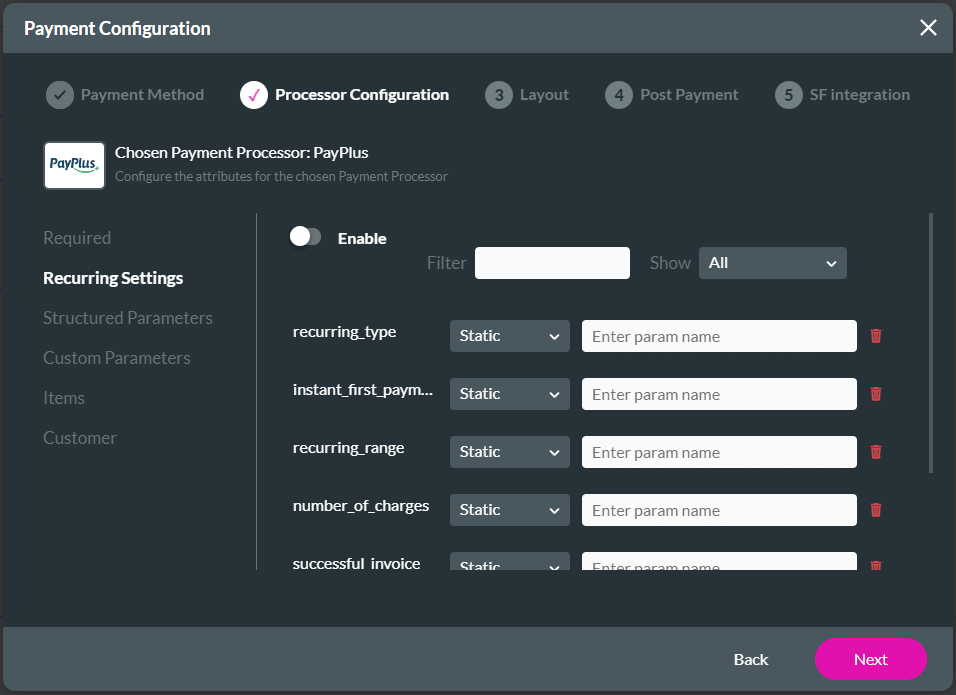Image resolution: width=956 pixels, height=695 pixels.
Task: Toggle the Enable recurring switch
Action: [x=305, y=237]
